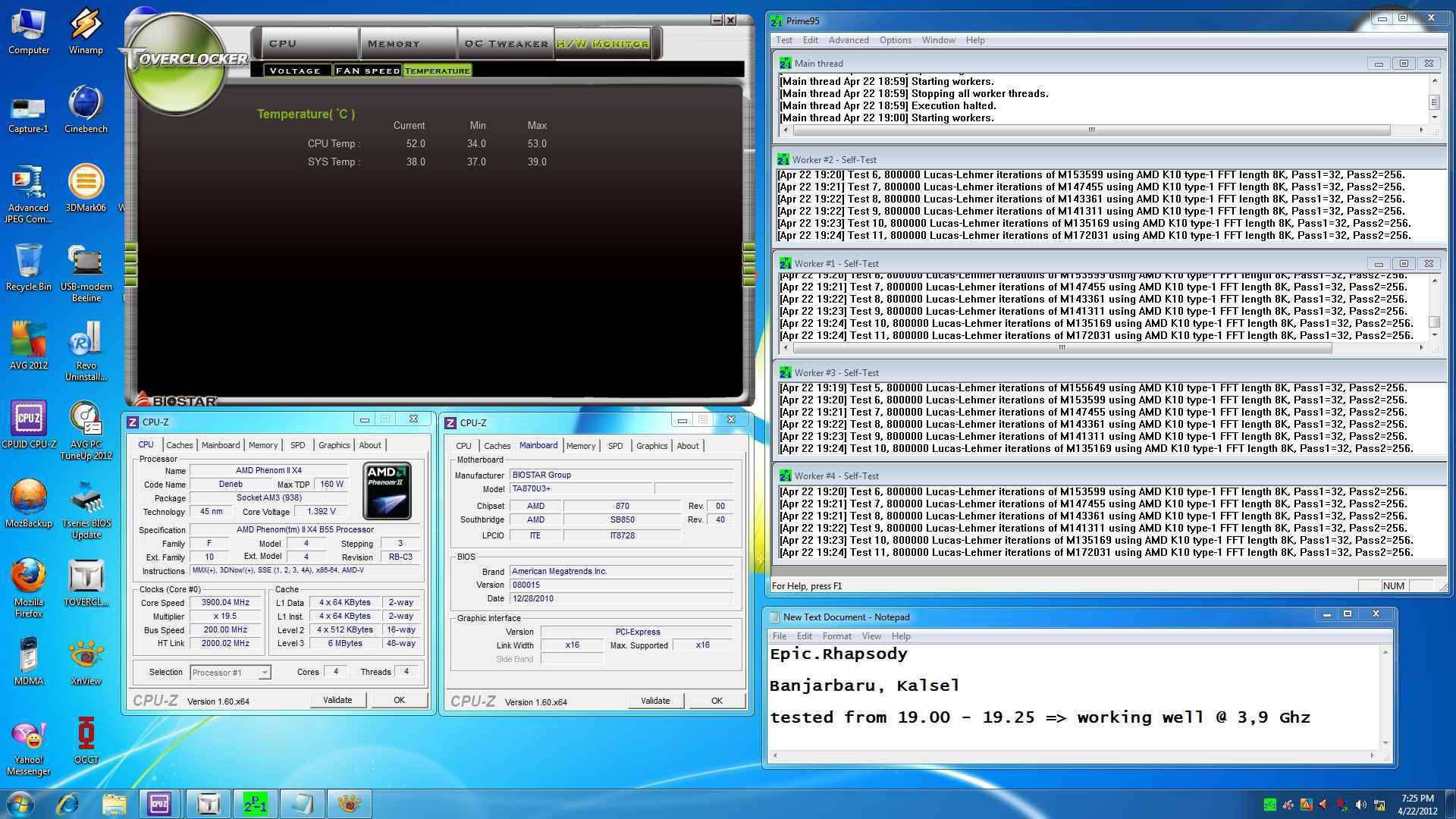Launch the Cinebench desktop shortcut

[86, 110]
